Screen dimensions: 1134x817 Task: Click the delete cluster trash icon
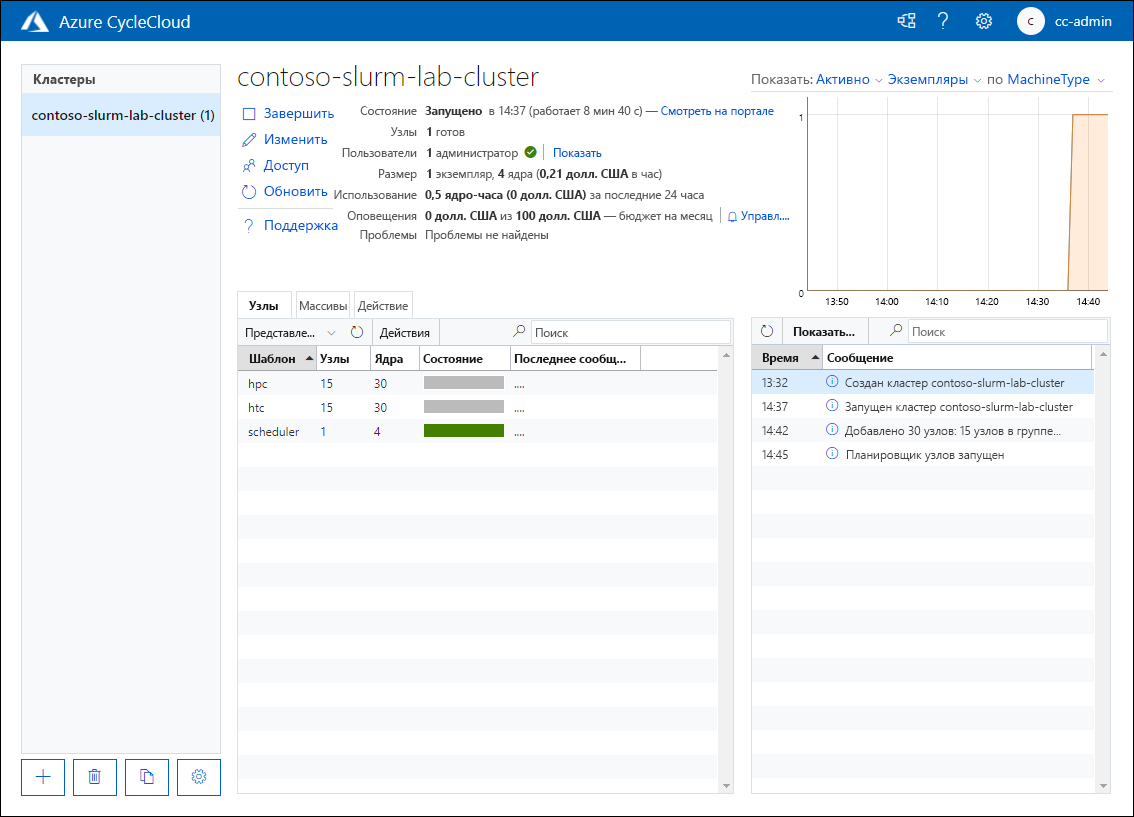point(95,777)
